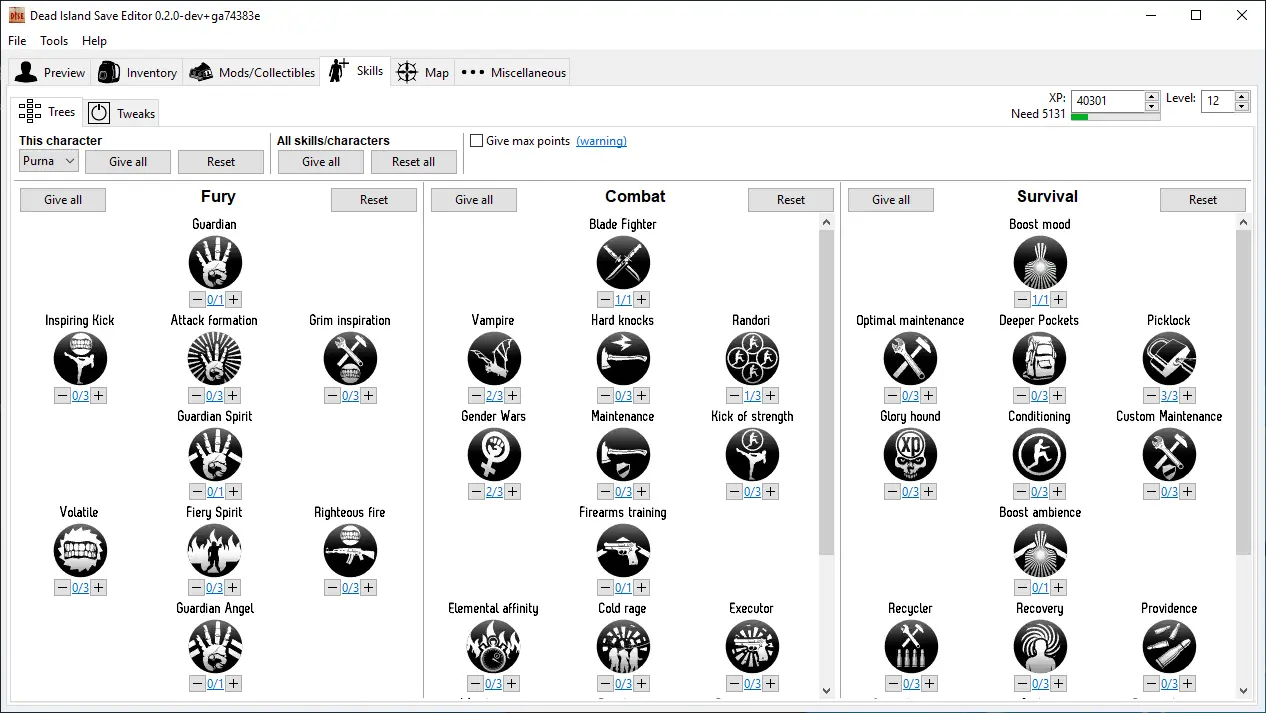
Task: Click the Guardian skill hand icon
Action: (215, 263)
